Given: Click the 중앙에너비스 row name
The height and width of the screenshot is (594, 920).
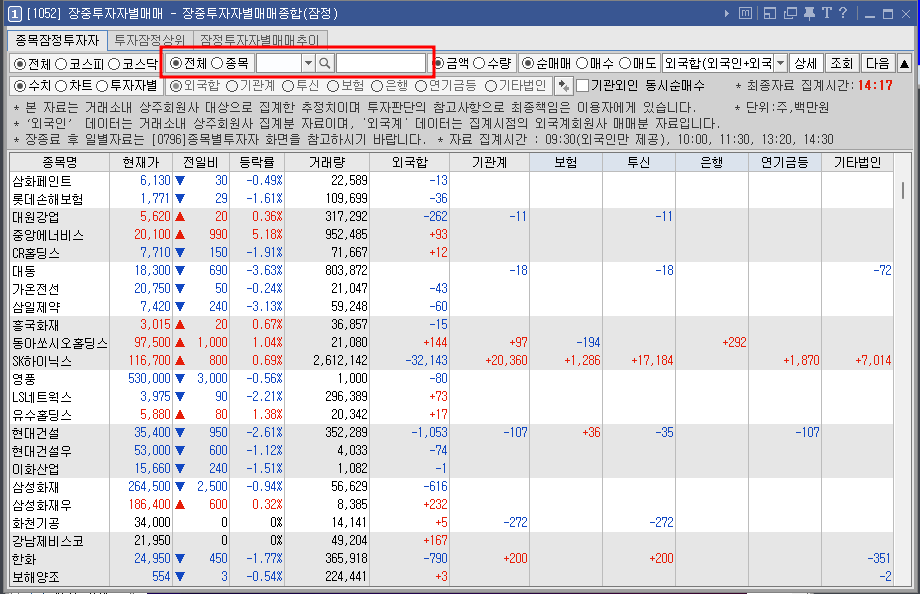Looking at the screenshot, I should click(48, 235).
